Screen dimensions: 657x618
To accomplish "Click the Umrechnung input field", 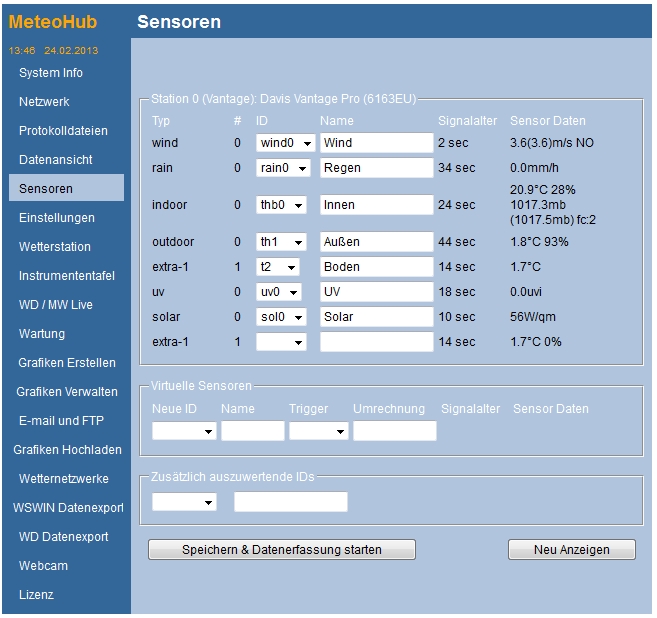I will pyautogui.click(x=394, y=431).
